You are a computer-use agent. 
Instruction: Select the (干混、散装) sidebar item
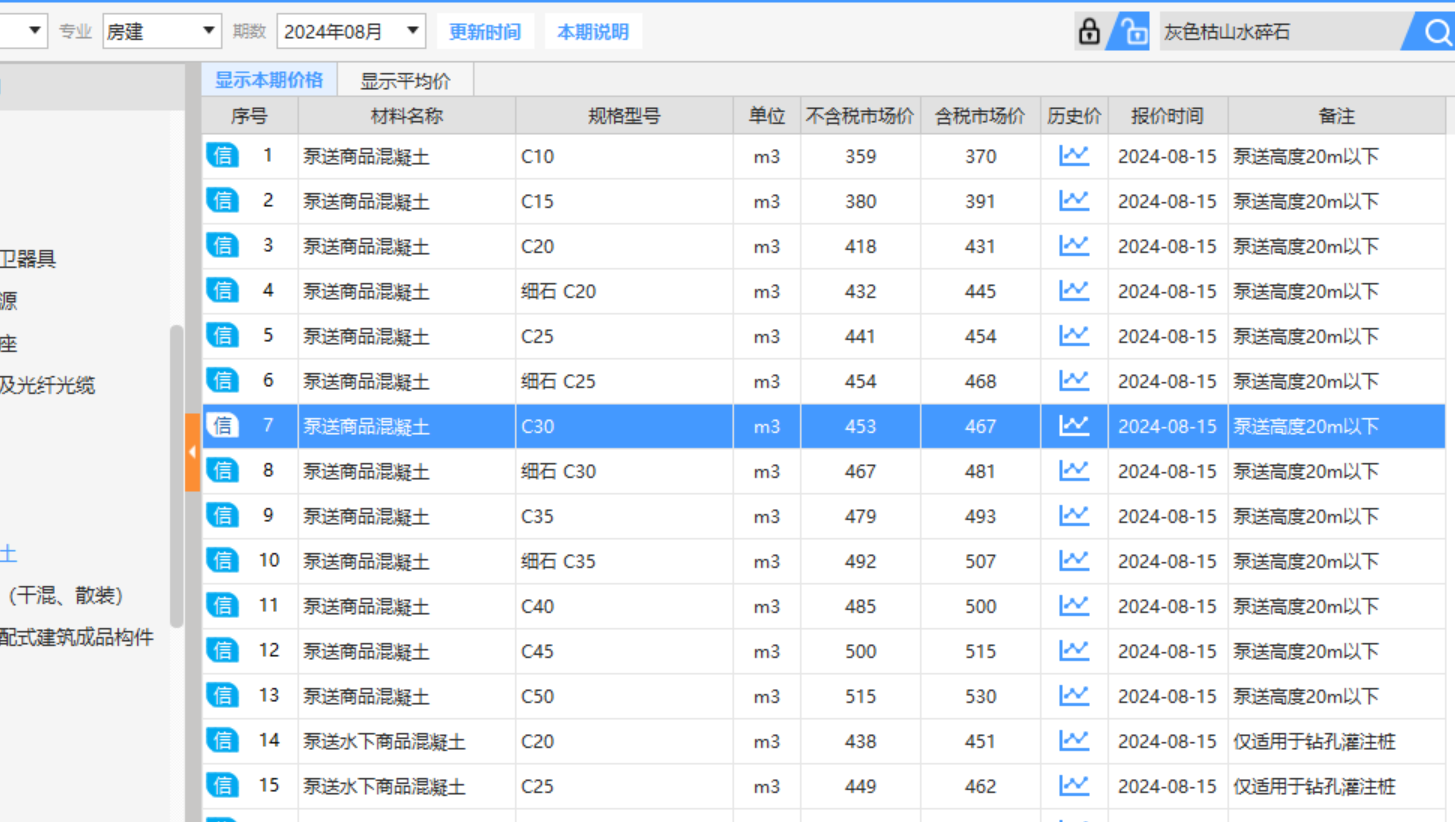[66, 595]
